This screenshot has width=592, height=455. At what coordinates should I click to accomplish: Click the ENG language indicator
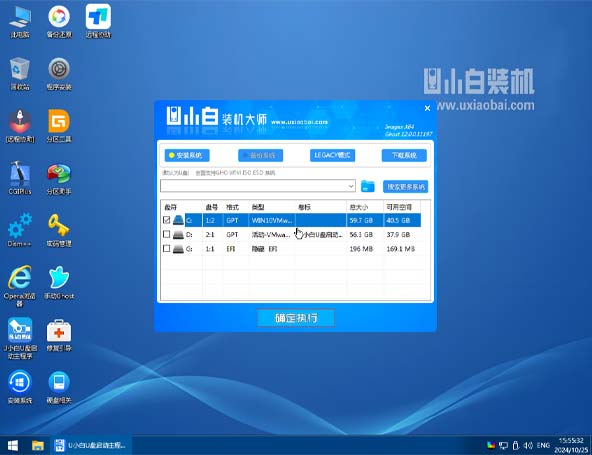[x=543, y=446]
